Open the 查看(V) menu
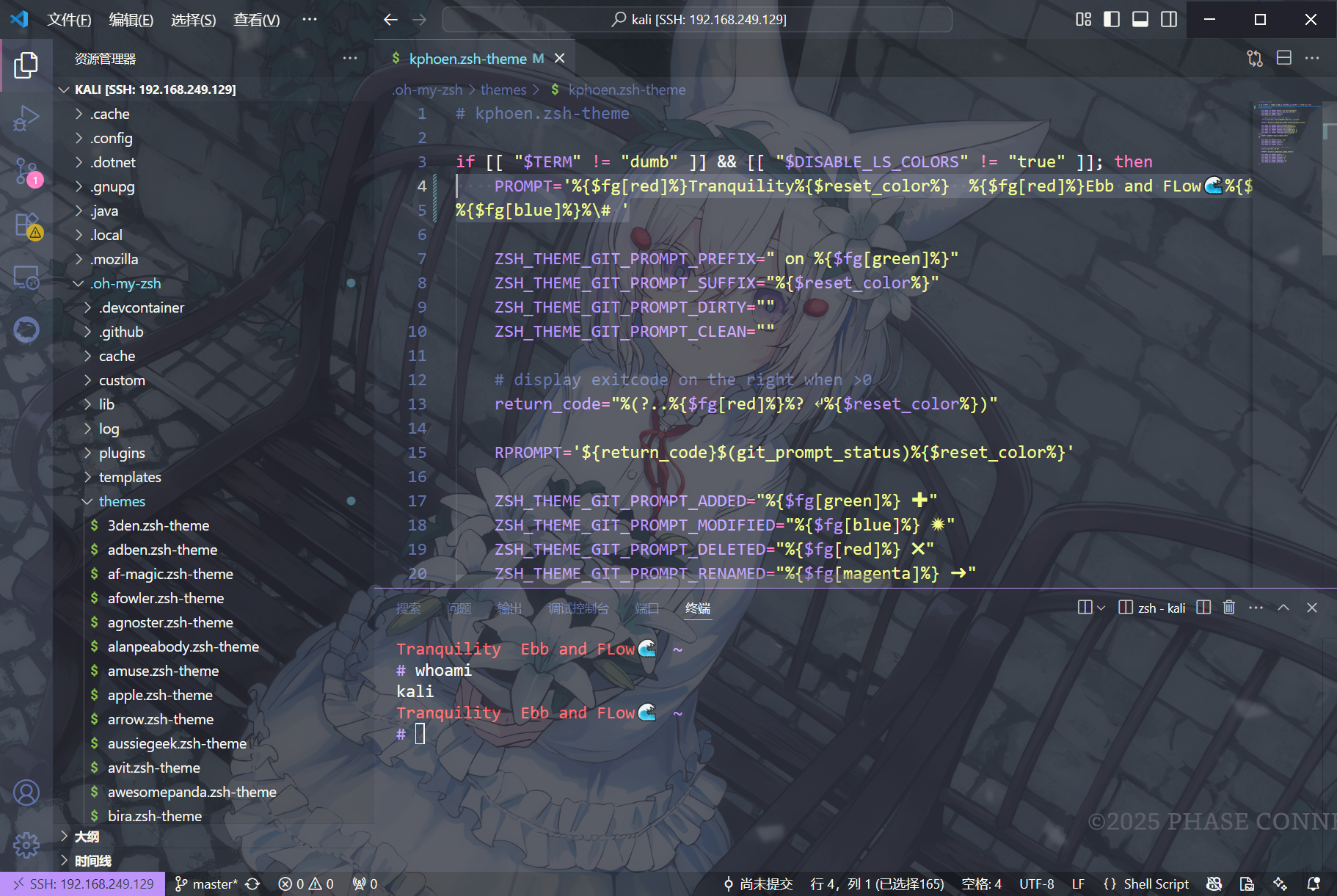This screenshot has width=1337, height=896. click(x=257, y=20)
